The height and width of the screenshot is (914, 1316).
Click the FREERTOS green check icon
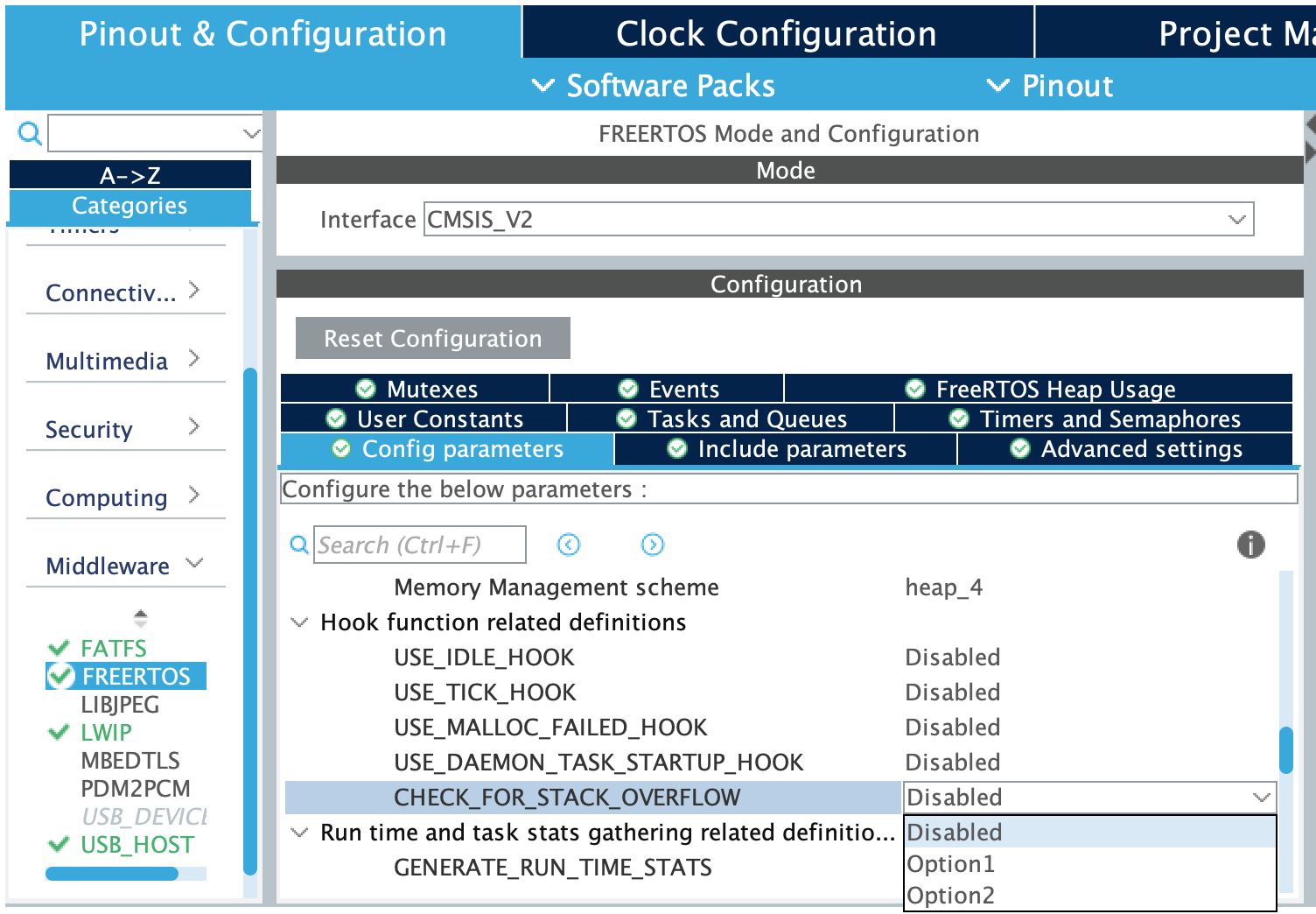(60, 676)
